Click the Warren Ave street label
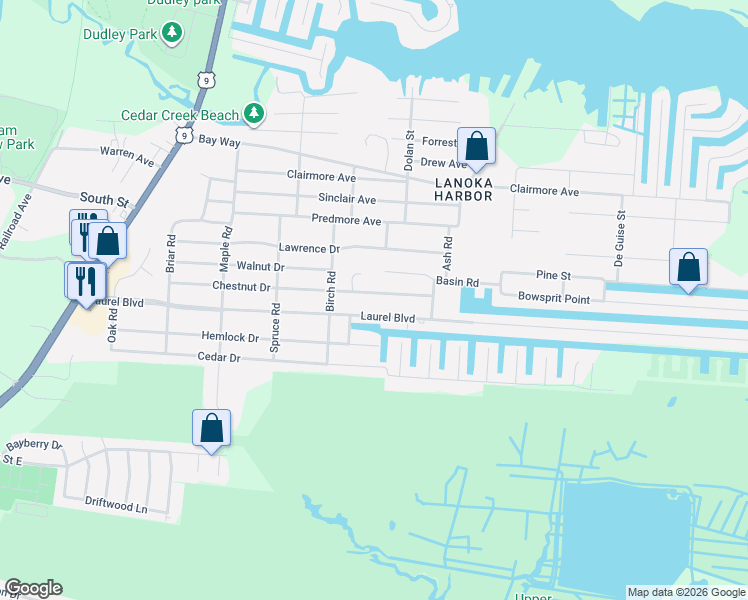Viewport: 748px width, 600px height. [127, 156]
